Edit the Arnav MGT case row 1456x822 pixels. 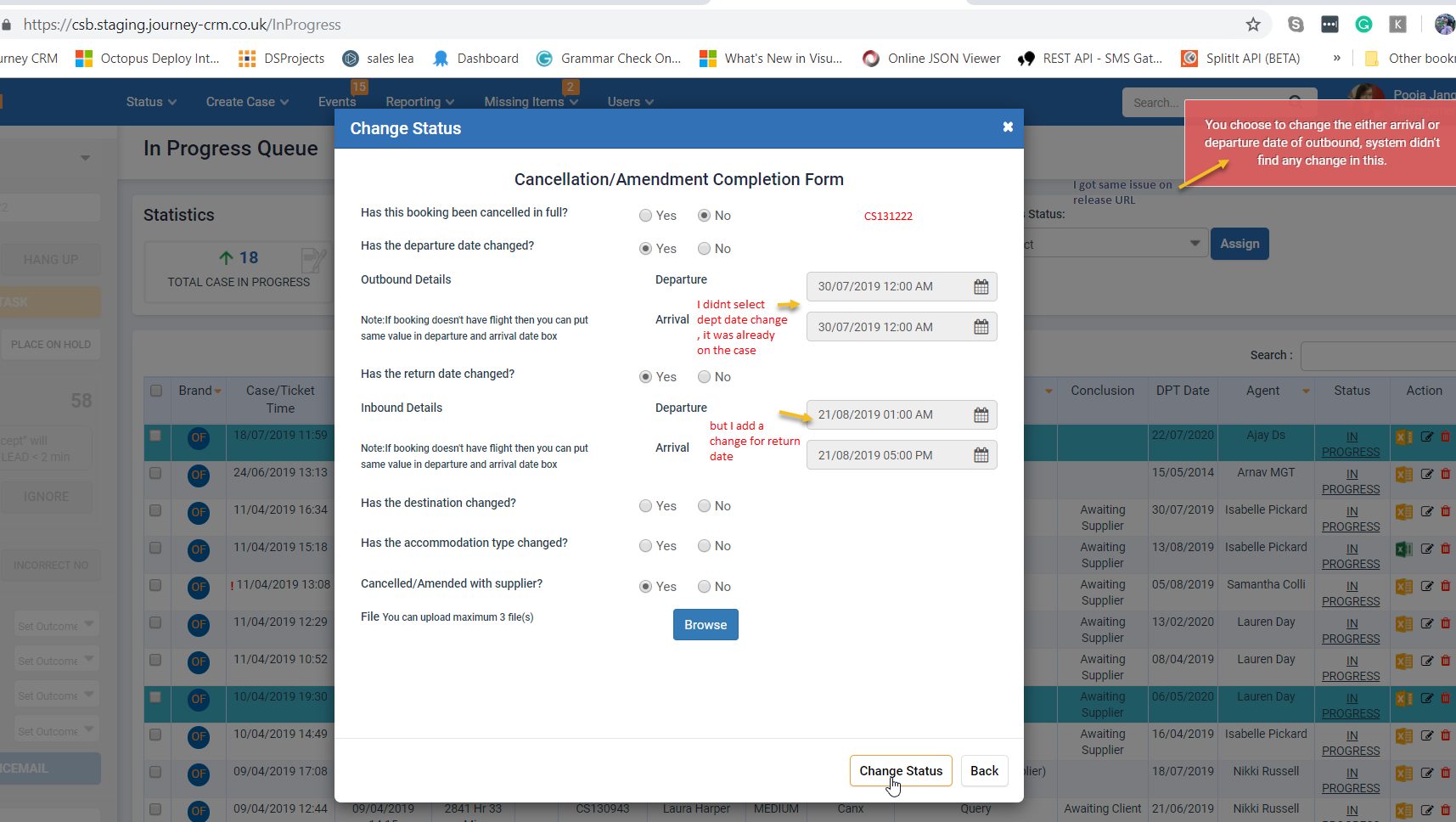[1427, 474]
